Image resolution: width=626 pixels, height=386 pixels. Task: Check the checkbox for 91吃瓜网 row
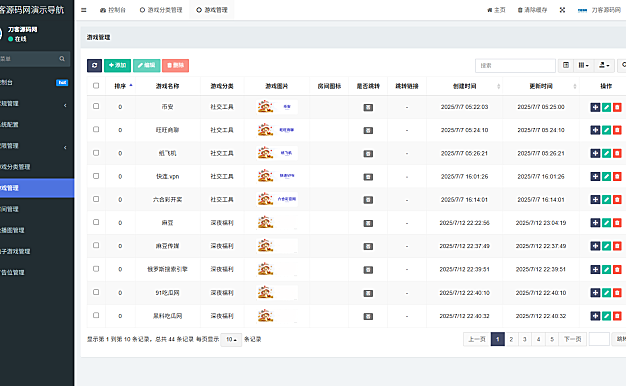pyautogui.click(x=96, y=292)
